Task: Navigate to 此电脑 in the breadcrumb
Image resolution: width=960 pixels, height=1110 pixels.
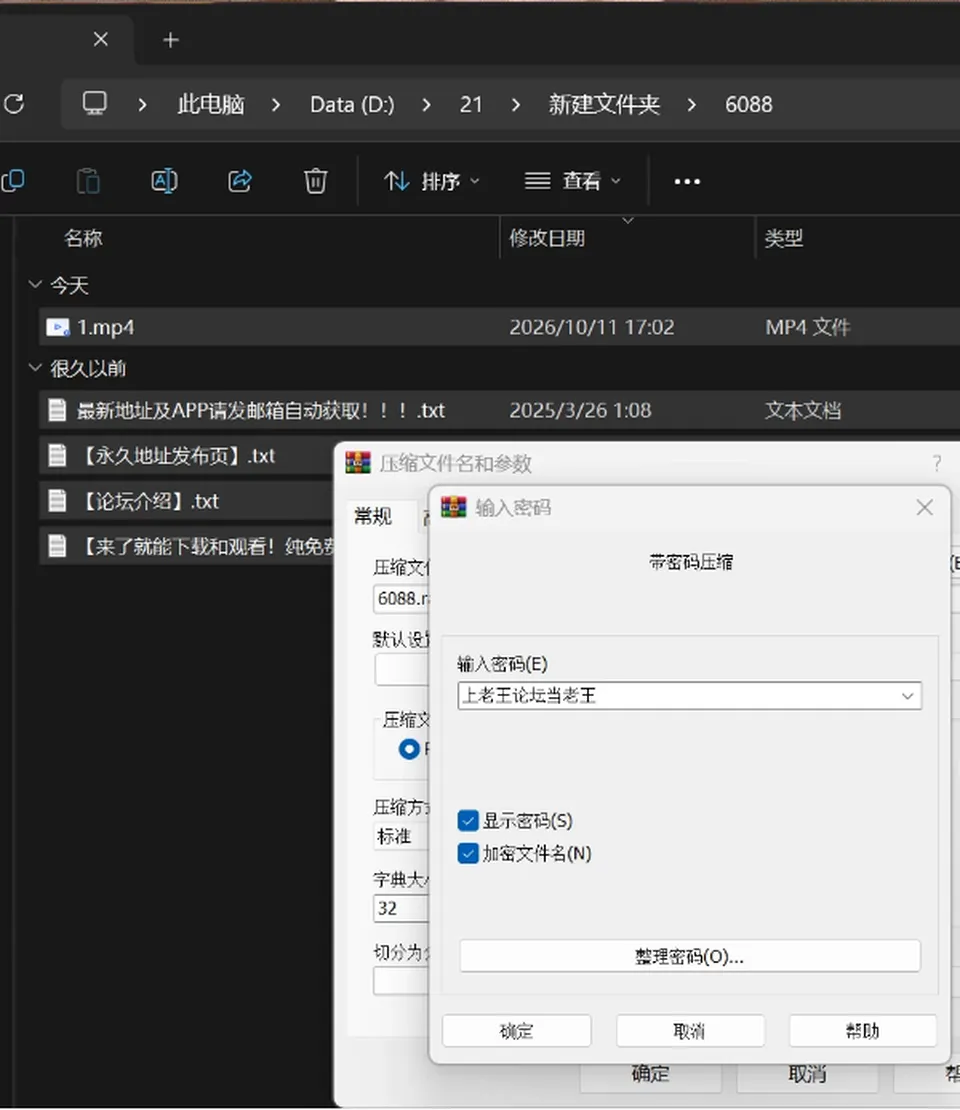Action: [x=210, y=105]
